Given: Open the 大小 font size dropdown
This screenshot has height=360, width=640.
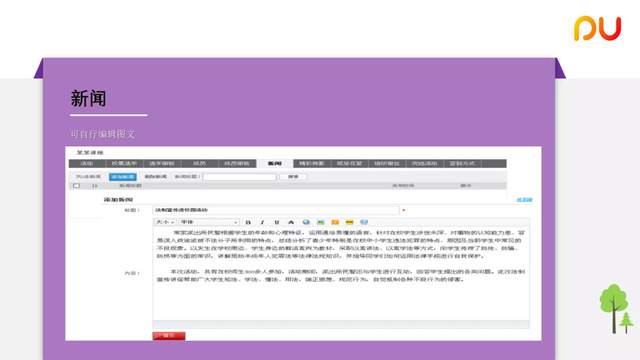Looking at the screenshot, I should pos(165,222).
